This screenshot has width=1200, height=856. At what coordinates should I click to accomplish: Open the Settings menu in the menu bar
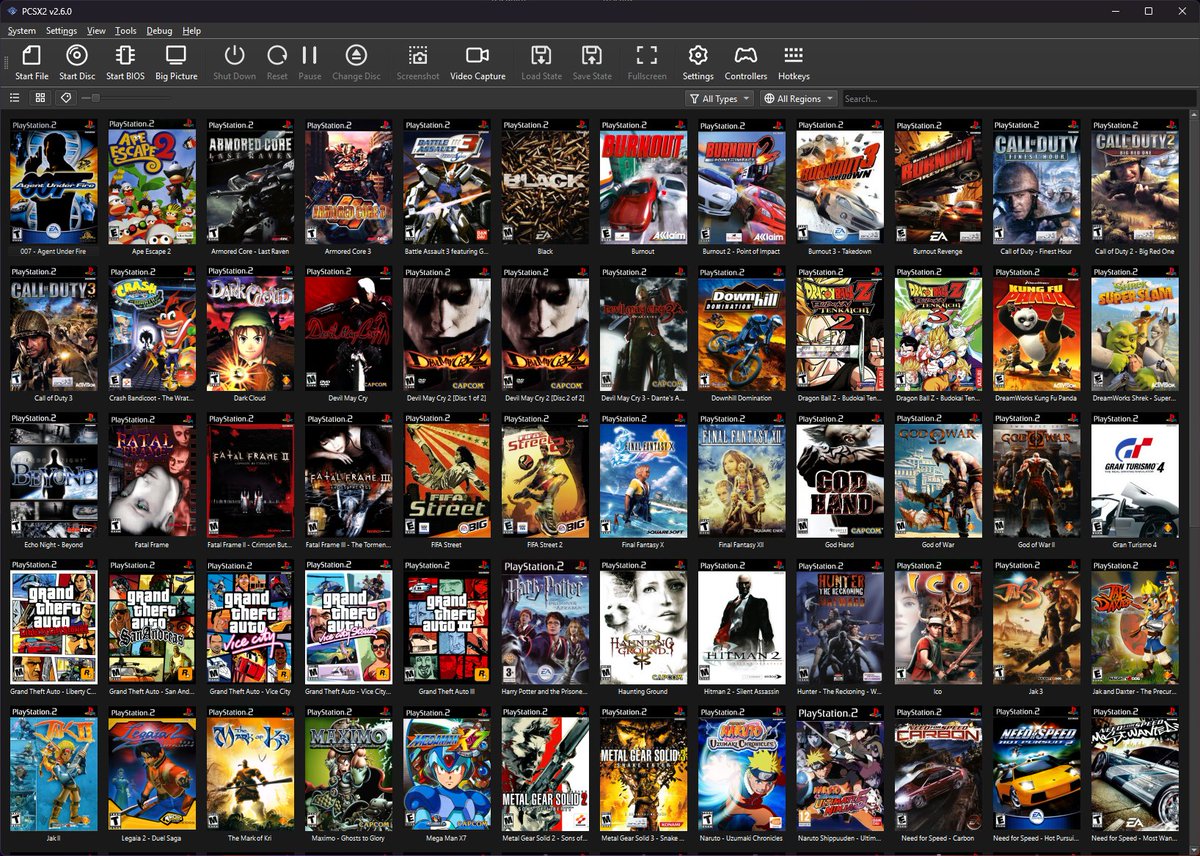pos(62,31)
